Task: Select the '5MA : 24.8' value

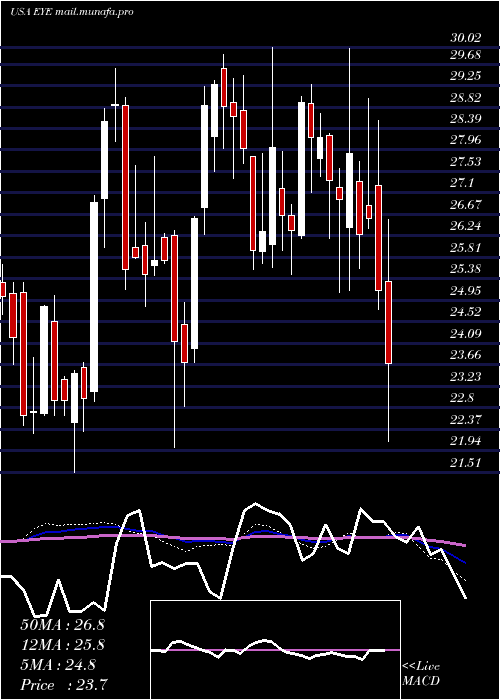Action: click(58, 665)
